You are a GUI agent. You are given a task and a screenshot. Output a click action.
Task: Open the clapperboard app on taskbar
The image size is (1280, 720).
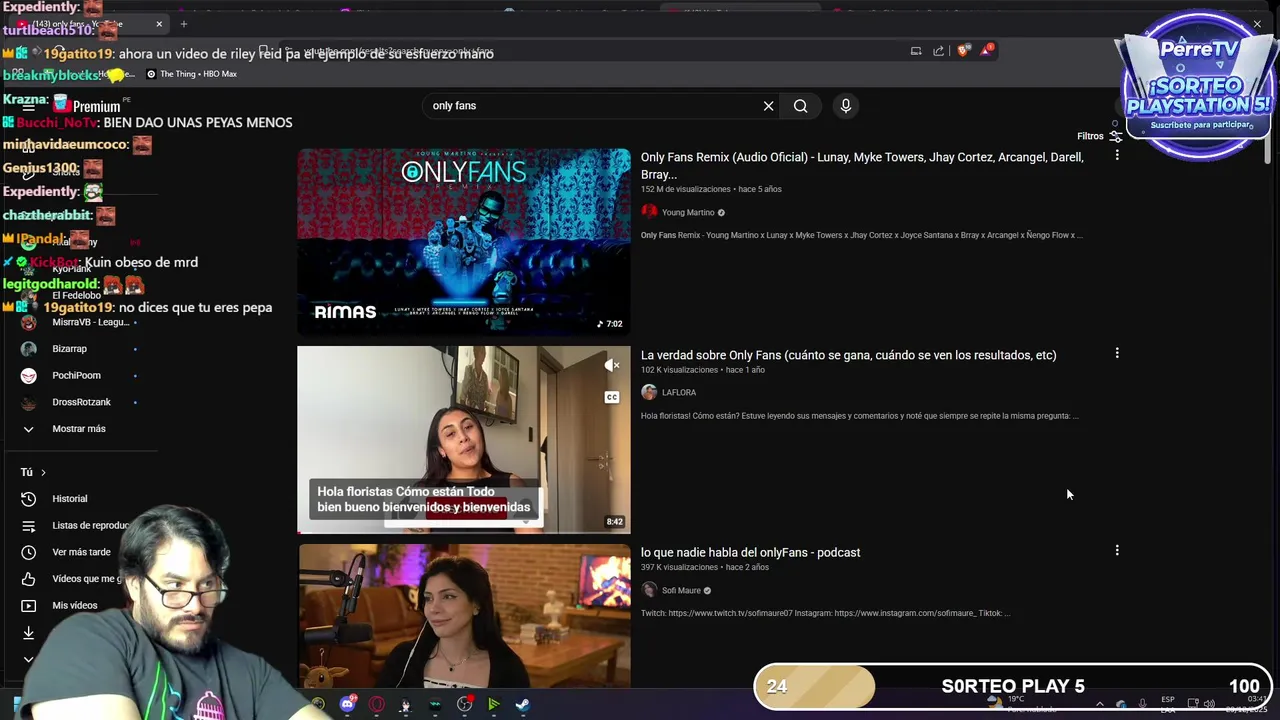pyautogui.click(x=435, y=704)
